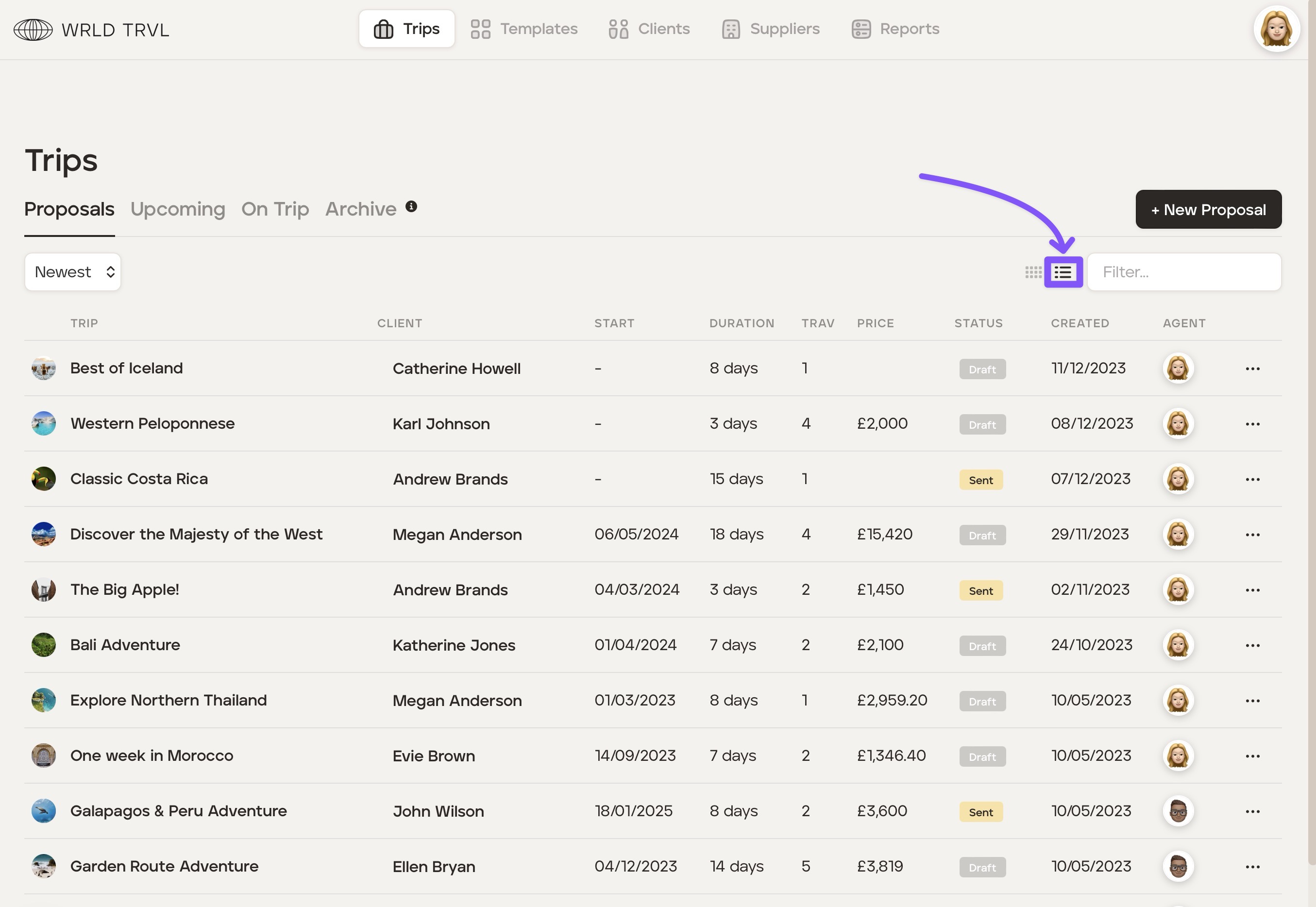Open the Templates section
The width and height of the screenshot is (1316, 907).
coord(524,29)
